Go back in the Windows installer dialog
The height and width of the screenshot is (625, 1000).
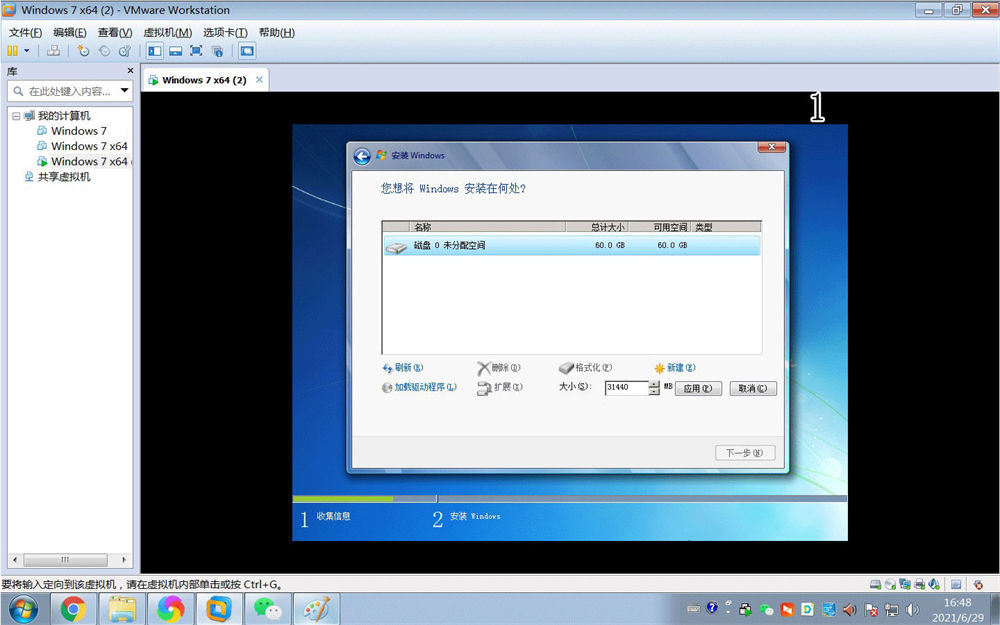[362, 156]
